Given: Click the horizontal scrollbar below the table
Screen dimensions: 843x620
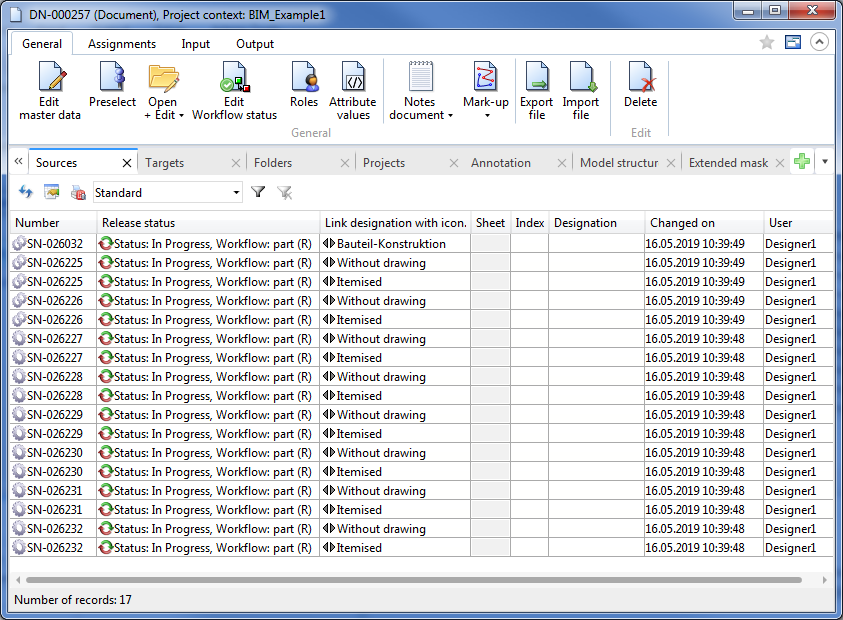Looking at the screenshot, I should click(413, 579).
